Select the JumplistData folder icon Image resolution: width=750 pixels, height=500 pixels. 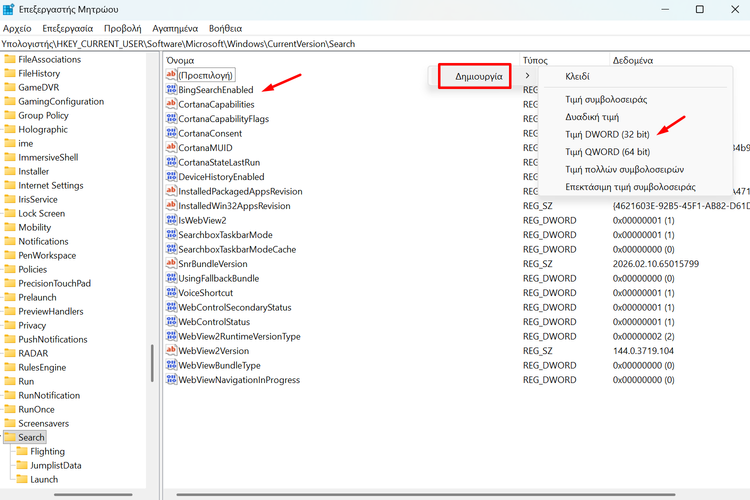[x=21, y=466]
